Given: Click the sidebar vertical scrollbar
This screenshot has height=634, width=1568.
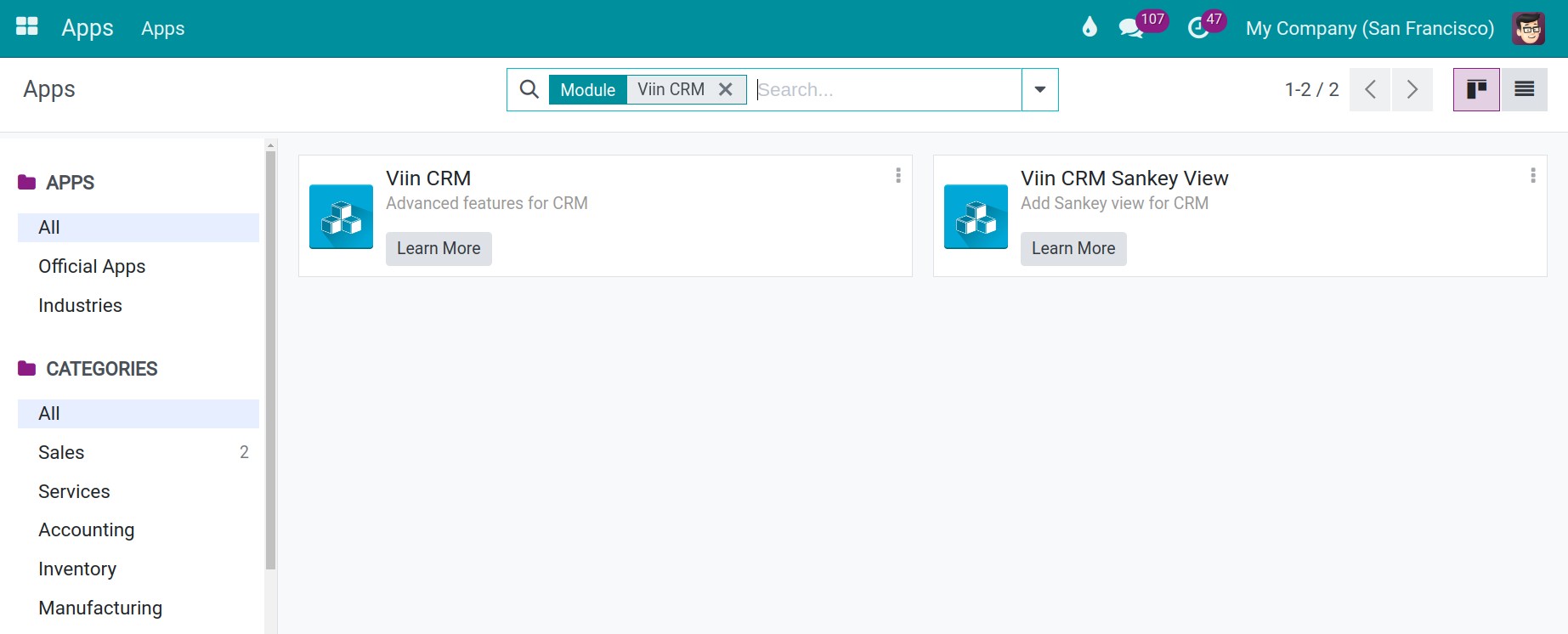Looking at the screenshot, I should 271,360.
